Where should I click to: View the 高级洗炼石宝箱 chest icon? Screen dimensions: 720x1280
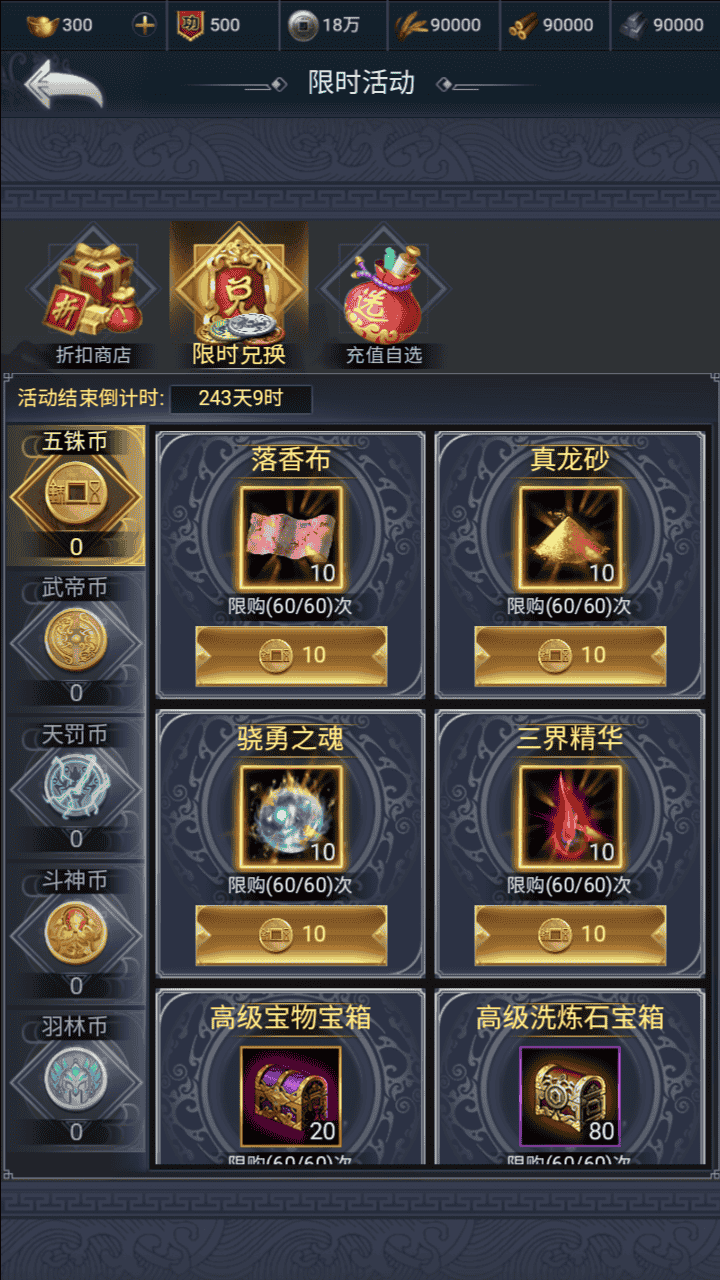coord(570,1096)
